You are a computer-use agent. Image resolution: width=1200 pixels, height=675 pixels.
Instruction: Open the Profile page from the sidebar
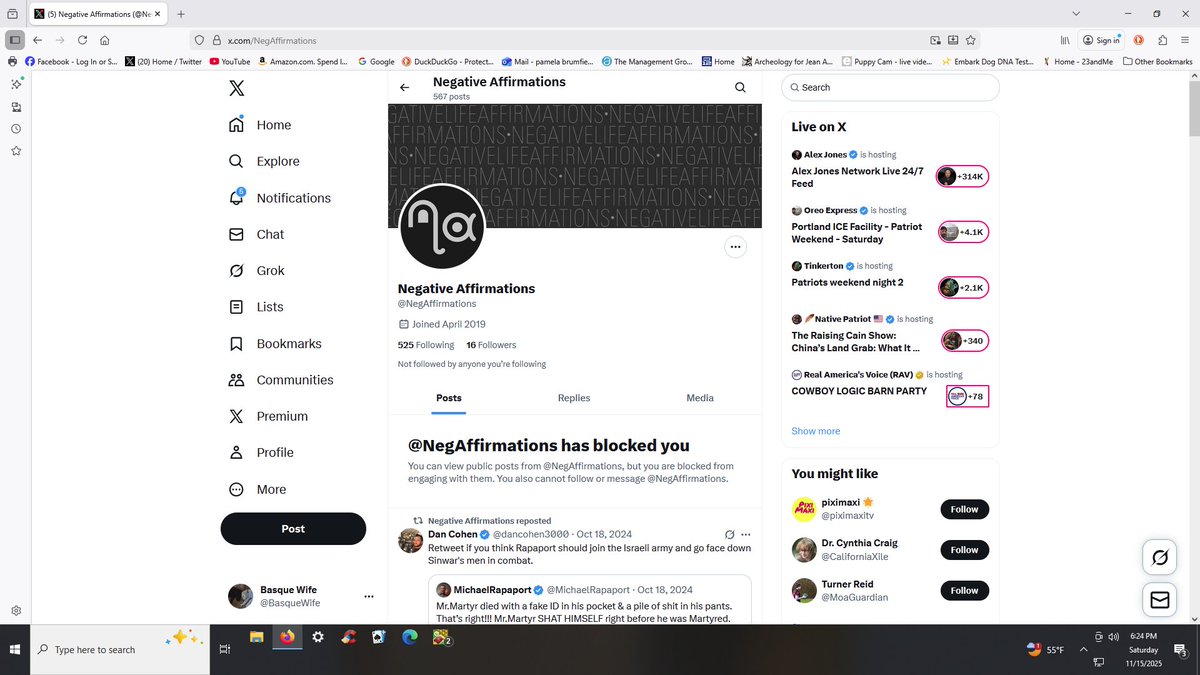click(260, 453)
